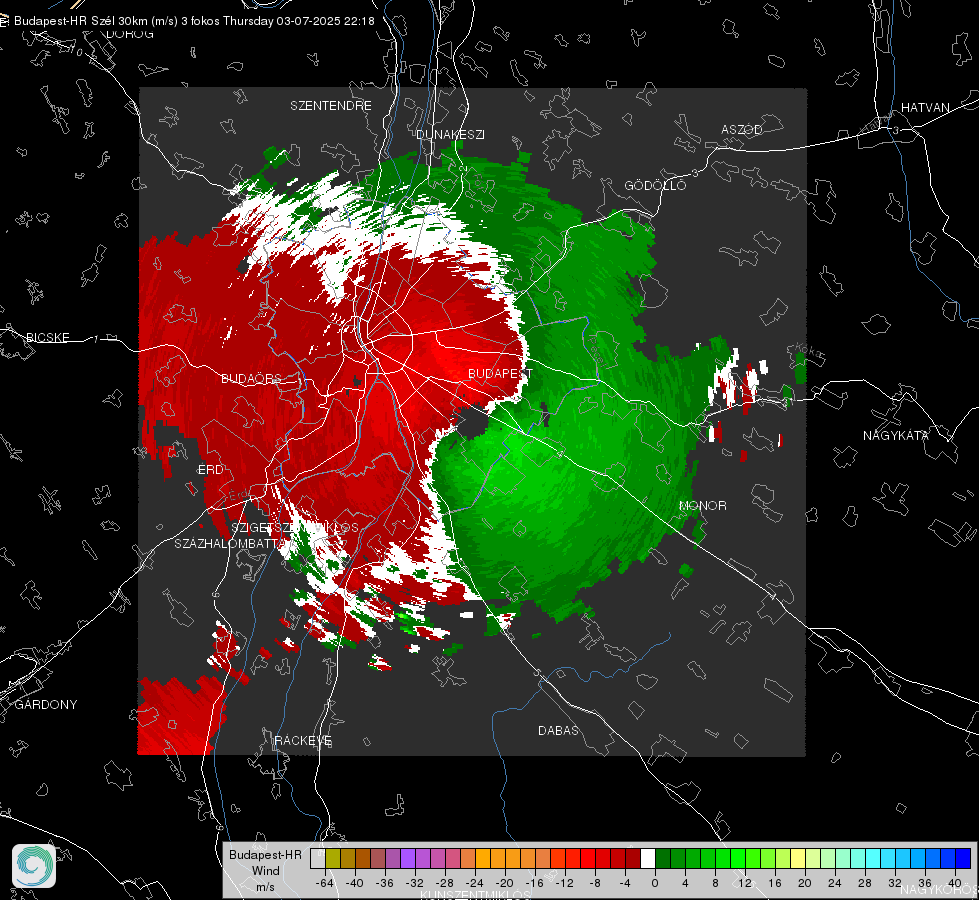This screenshot has height=900, width=979.
Task: Click the SZÁZHALOMBATTA town label
Action: point(230,543)
